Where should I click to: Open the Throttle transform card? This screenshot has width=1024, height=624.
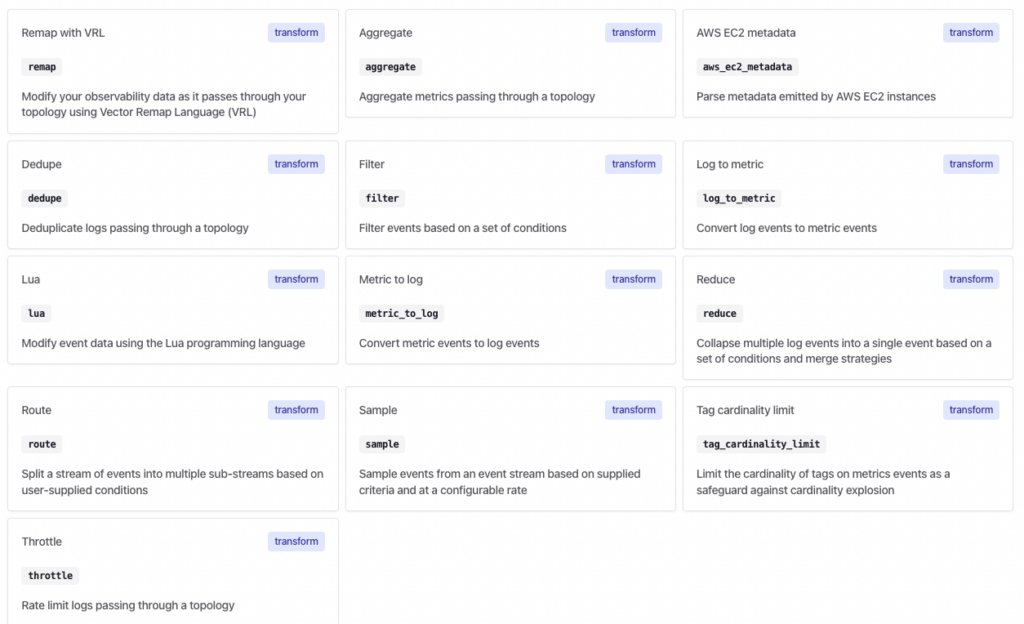(x=173, y=571)
